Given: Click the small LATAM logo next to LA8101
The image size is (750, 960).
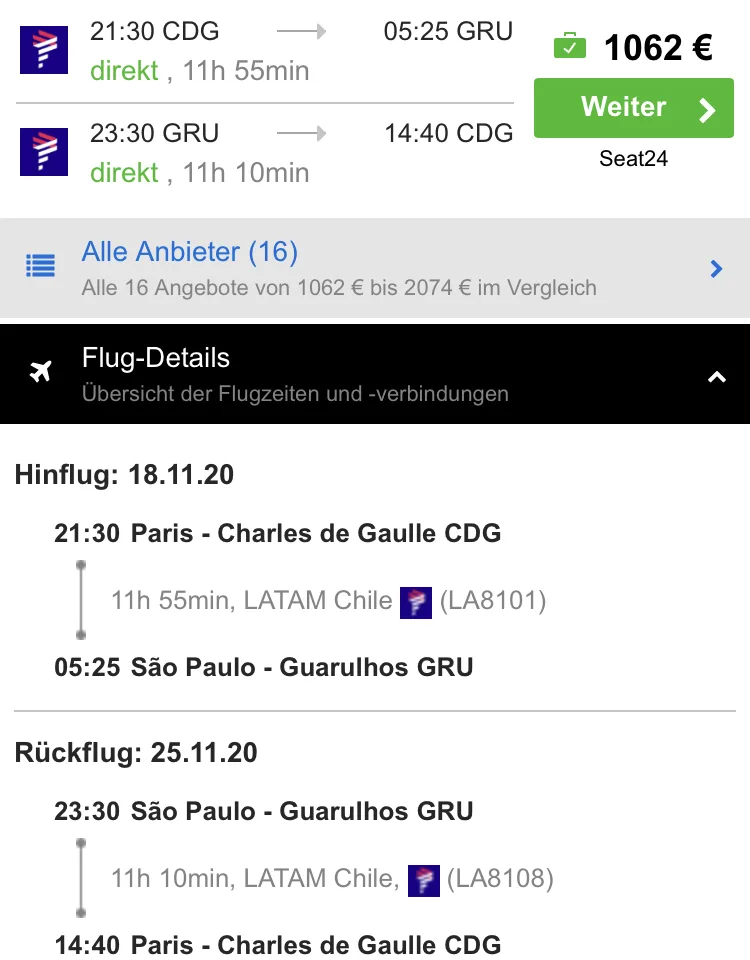Looking at the screenshot, I should (416, 602).
